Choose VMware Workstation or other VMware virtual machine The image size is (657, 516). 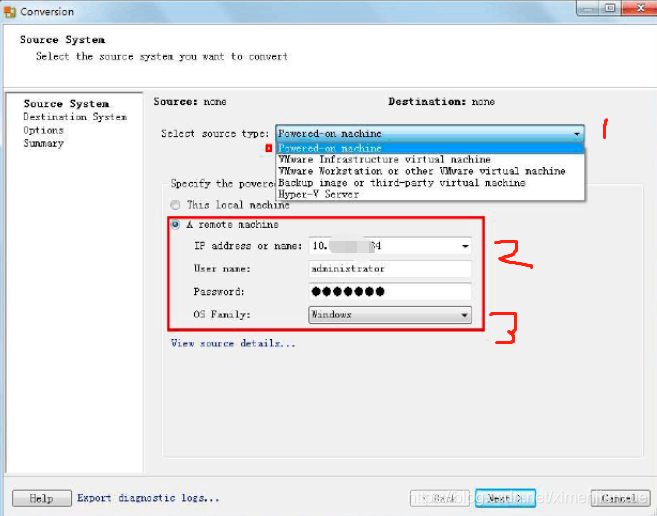[429, 171]
